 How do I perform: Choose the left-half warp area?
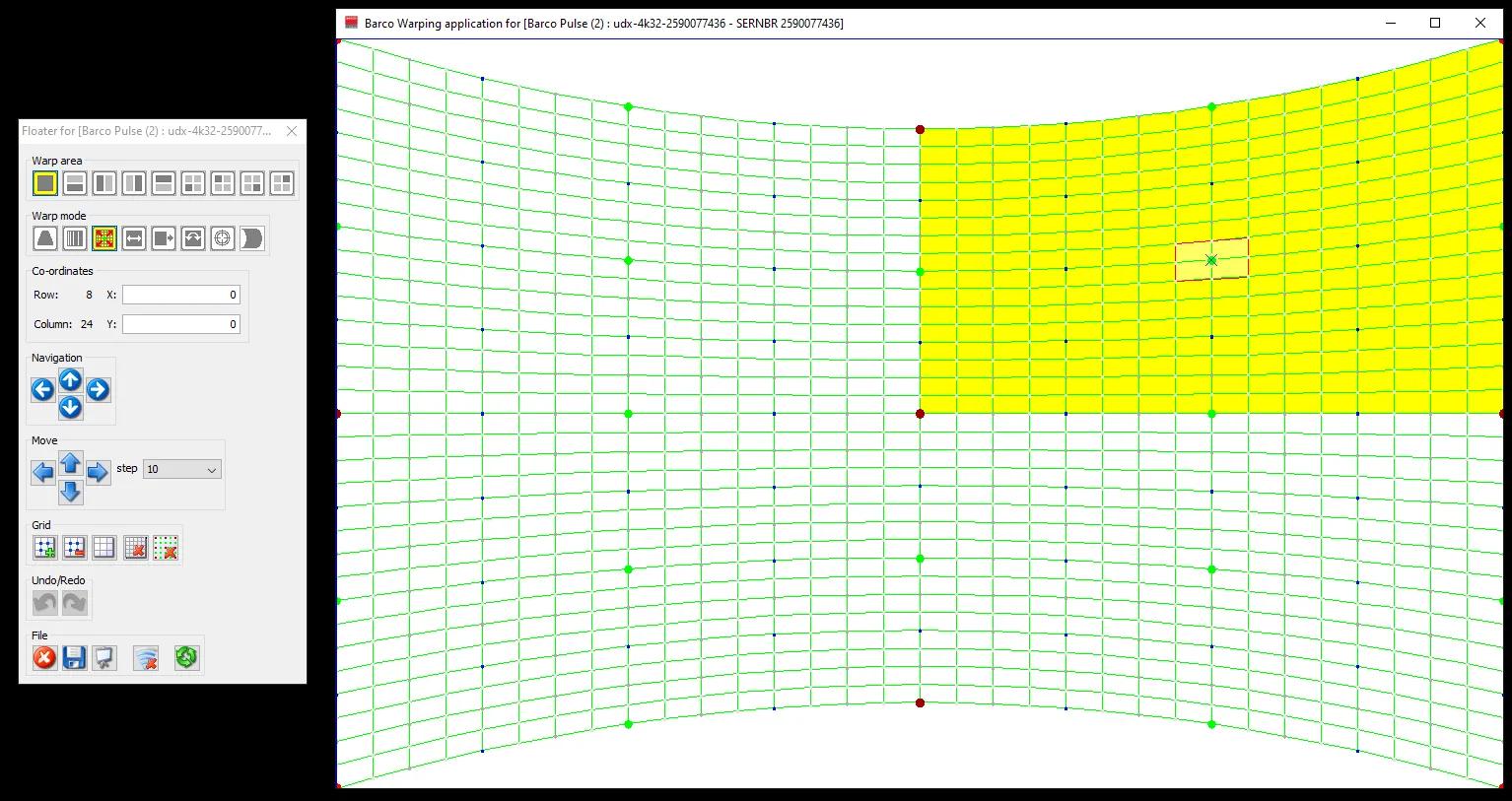[104, 183]
